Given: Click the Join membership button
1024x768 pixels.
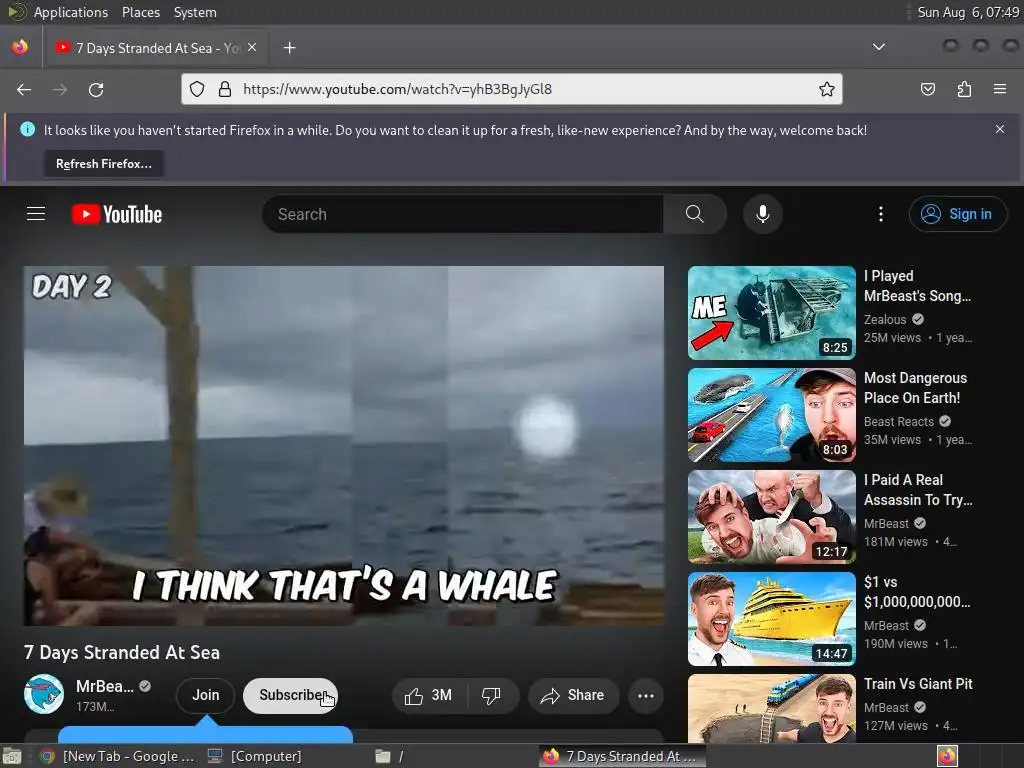Looking at the screenshot, I should click(205, 696).
